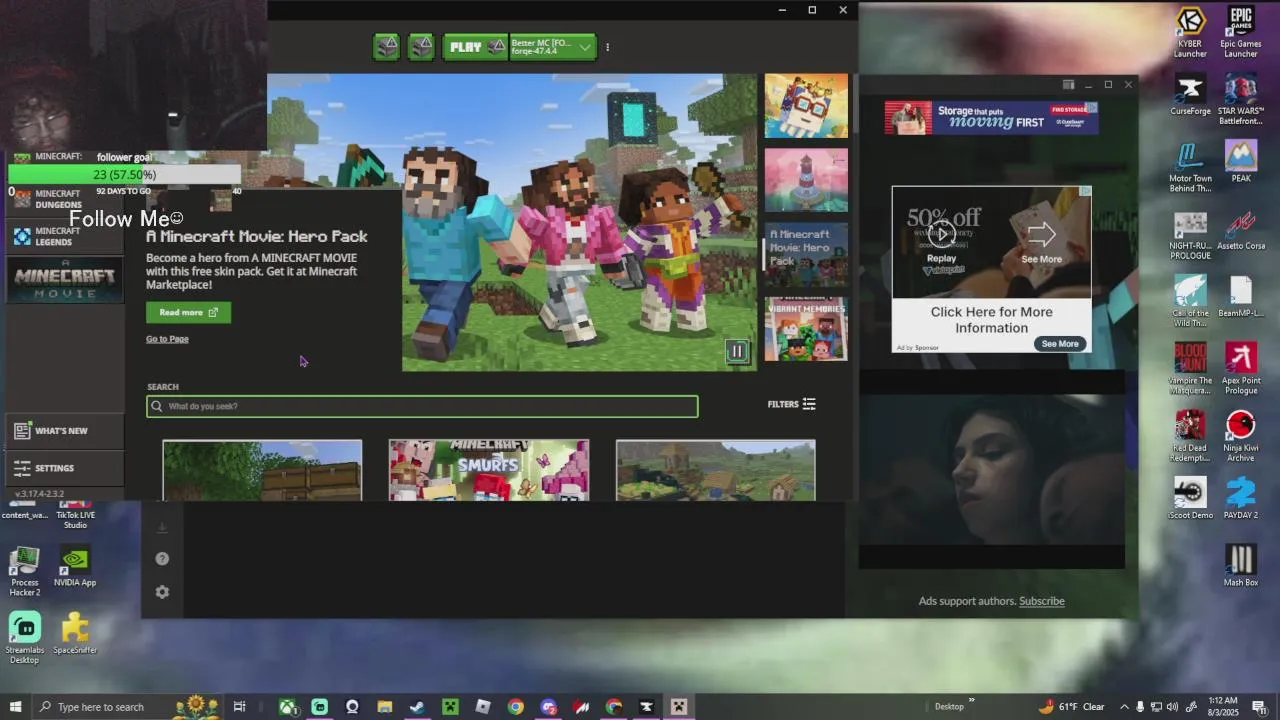Select A Minecraft Movie Hero Pack thumbnail

806,255
